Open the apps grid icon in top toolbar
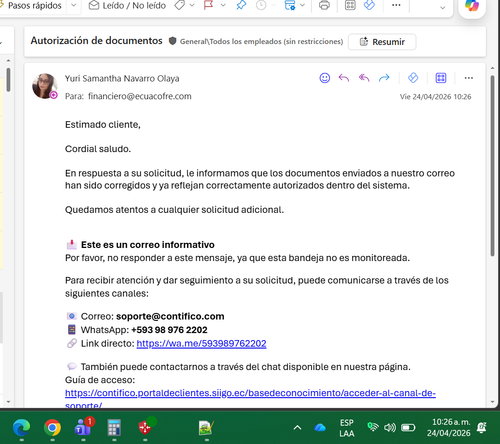Viewport: 500px width, 444px height. click(x=350, y=5)
